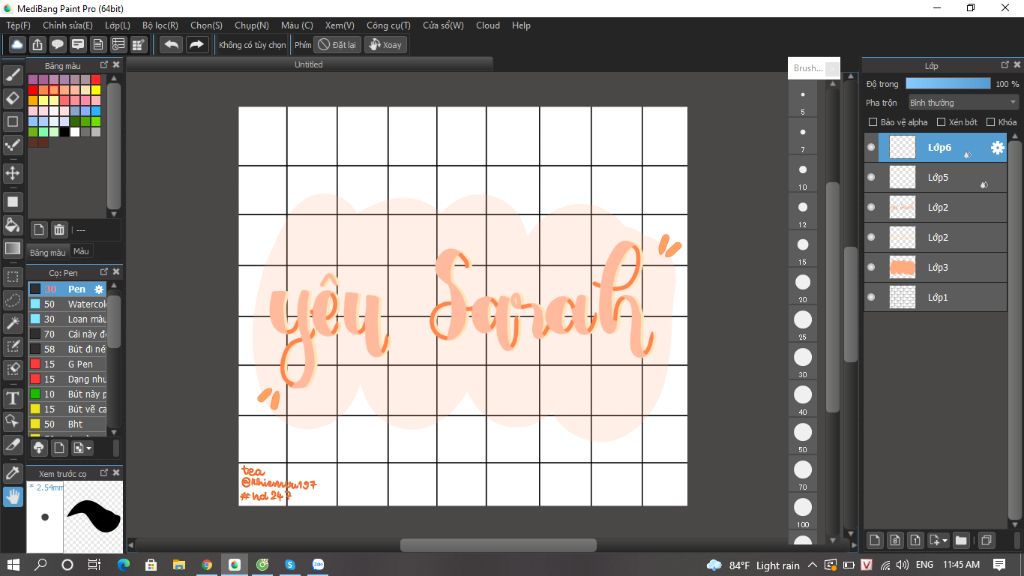This screenshot has height=576, width=1024.
Task: Click the Redo arrow in toolbar
Action: [196, 44]
